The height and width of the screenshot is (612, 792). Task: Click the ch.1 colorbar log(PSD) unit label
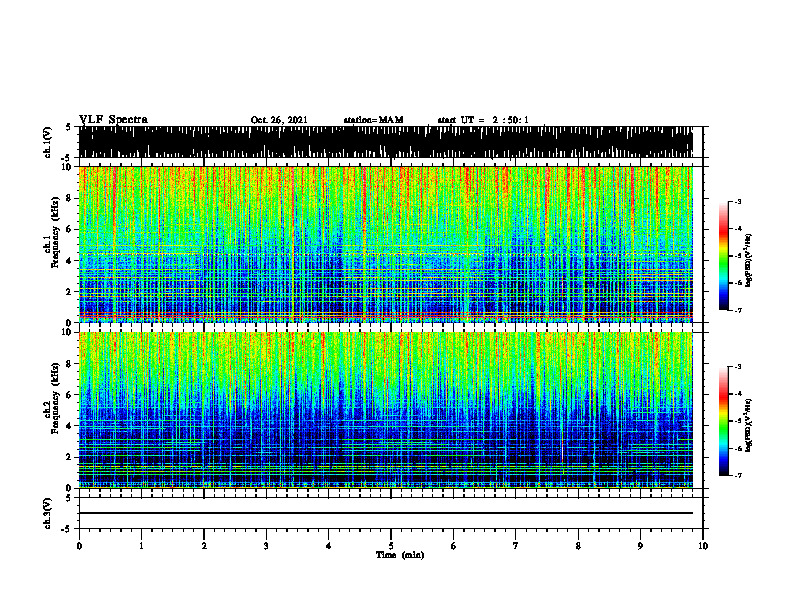(749, 260)
